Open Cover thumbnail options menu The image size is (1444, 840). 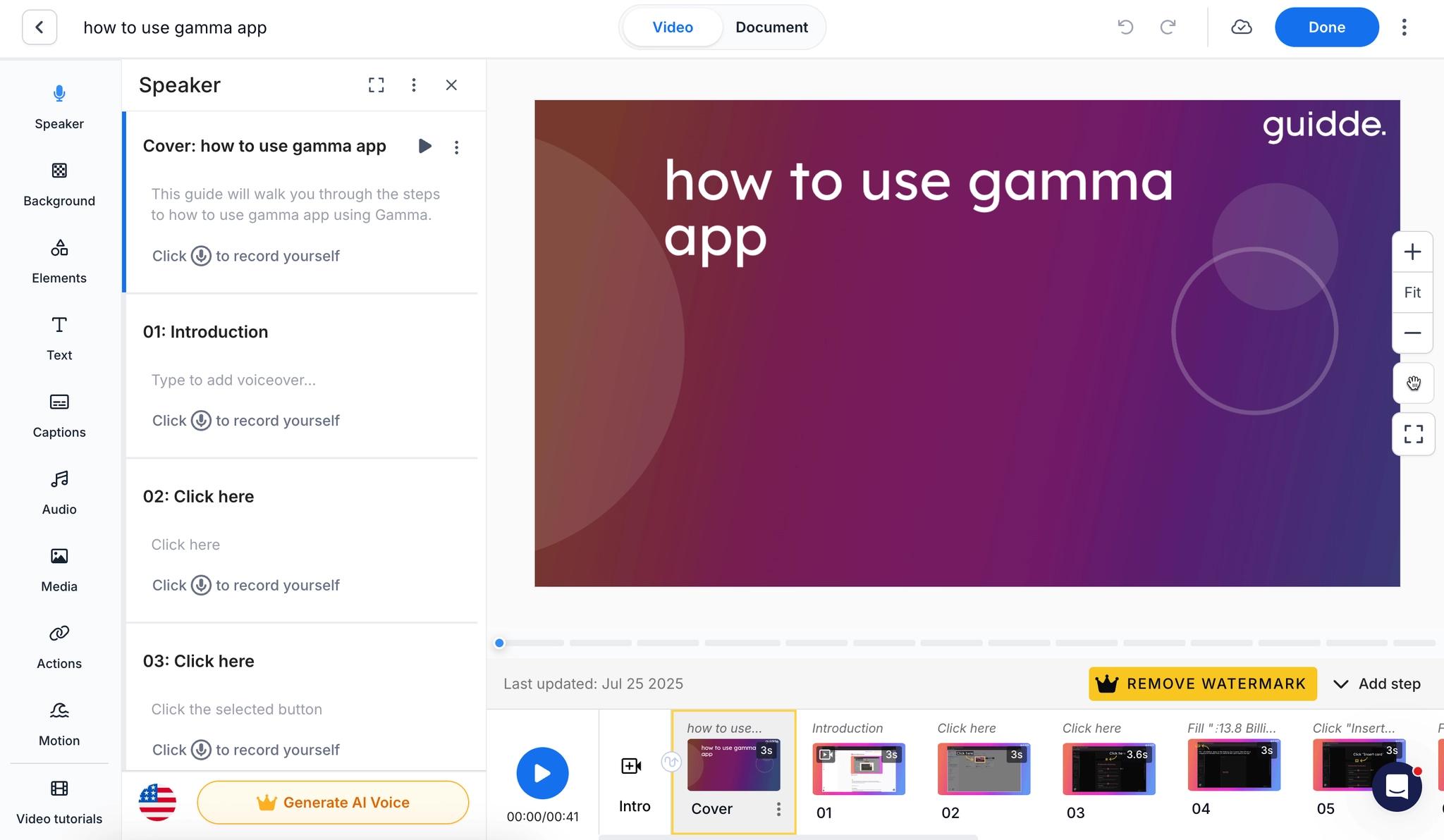click(x=778, y=809)
